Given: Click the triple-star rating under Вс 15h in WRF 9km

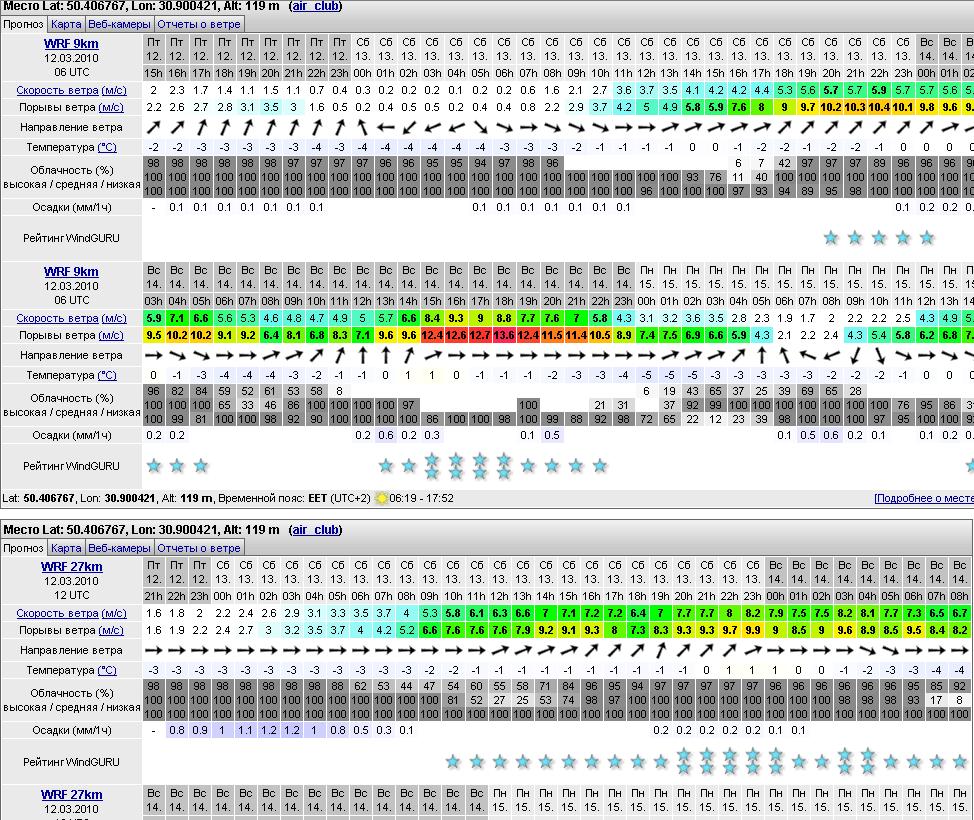Looking at the screenshot, I should [432, 466].
